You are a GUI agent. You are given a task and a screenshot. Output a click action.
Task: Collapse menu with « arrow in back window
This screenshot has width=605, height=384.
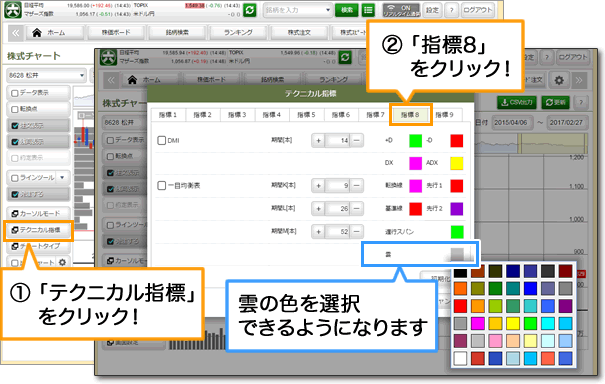(15, 33)
